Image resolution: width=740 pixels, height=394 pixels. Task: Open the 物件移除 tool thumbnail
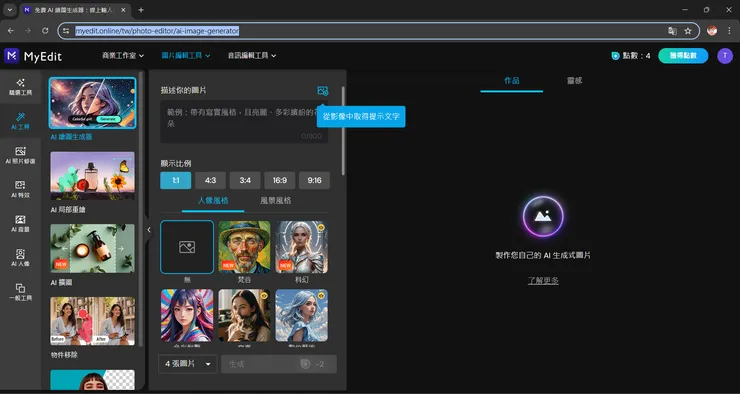coord(92,321)
